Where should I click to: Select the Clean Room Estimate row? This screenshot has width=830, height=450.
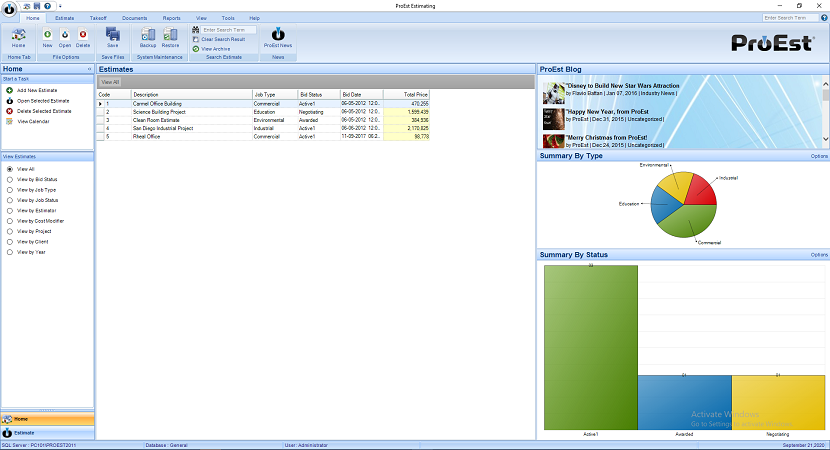(263, 120)
